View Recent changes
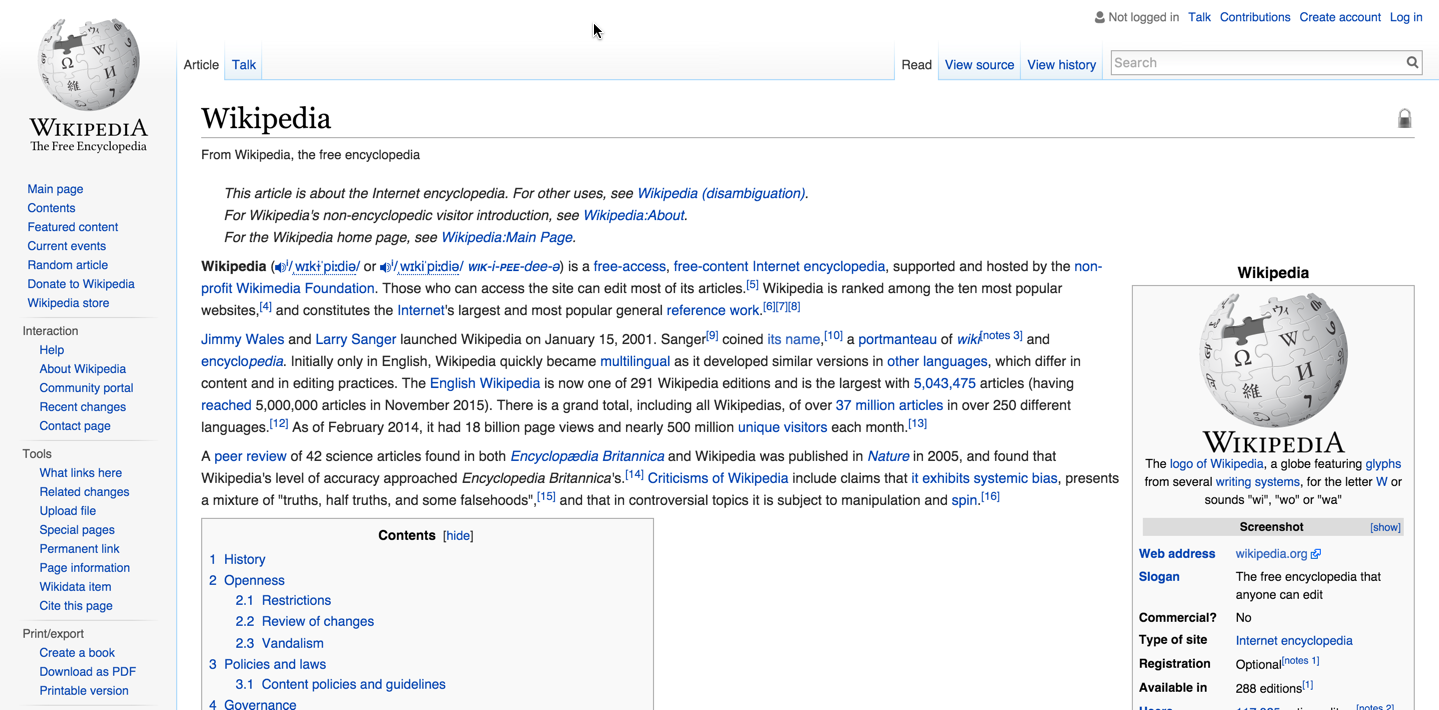 [82, 407]
